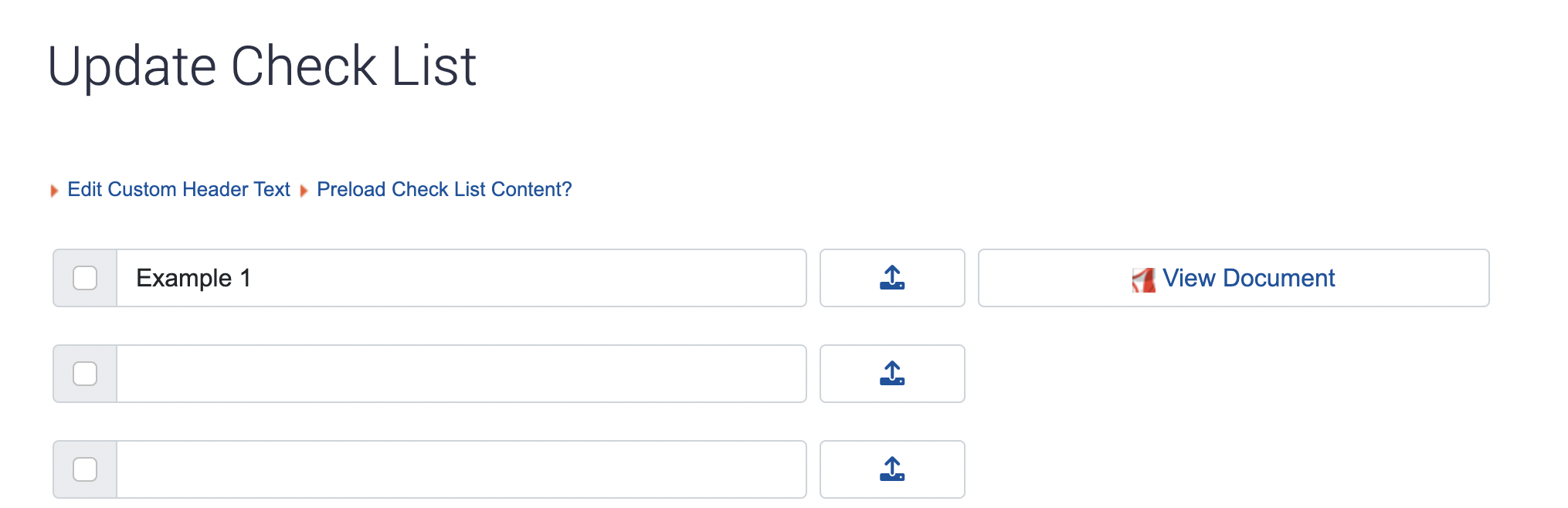Screen dimensions: 1568x508
Task: Check the second row's checkbox
Action: pyautogui.click(x=85, y=374)
